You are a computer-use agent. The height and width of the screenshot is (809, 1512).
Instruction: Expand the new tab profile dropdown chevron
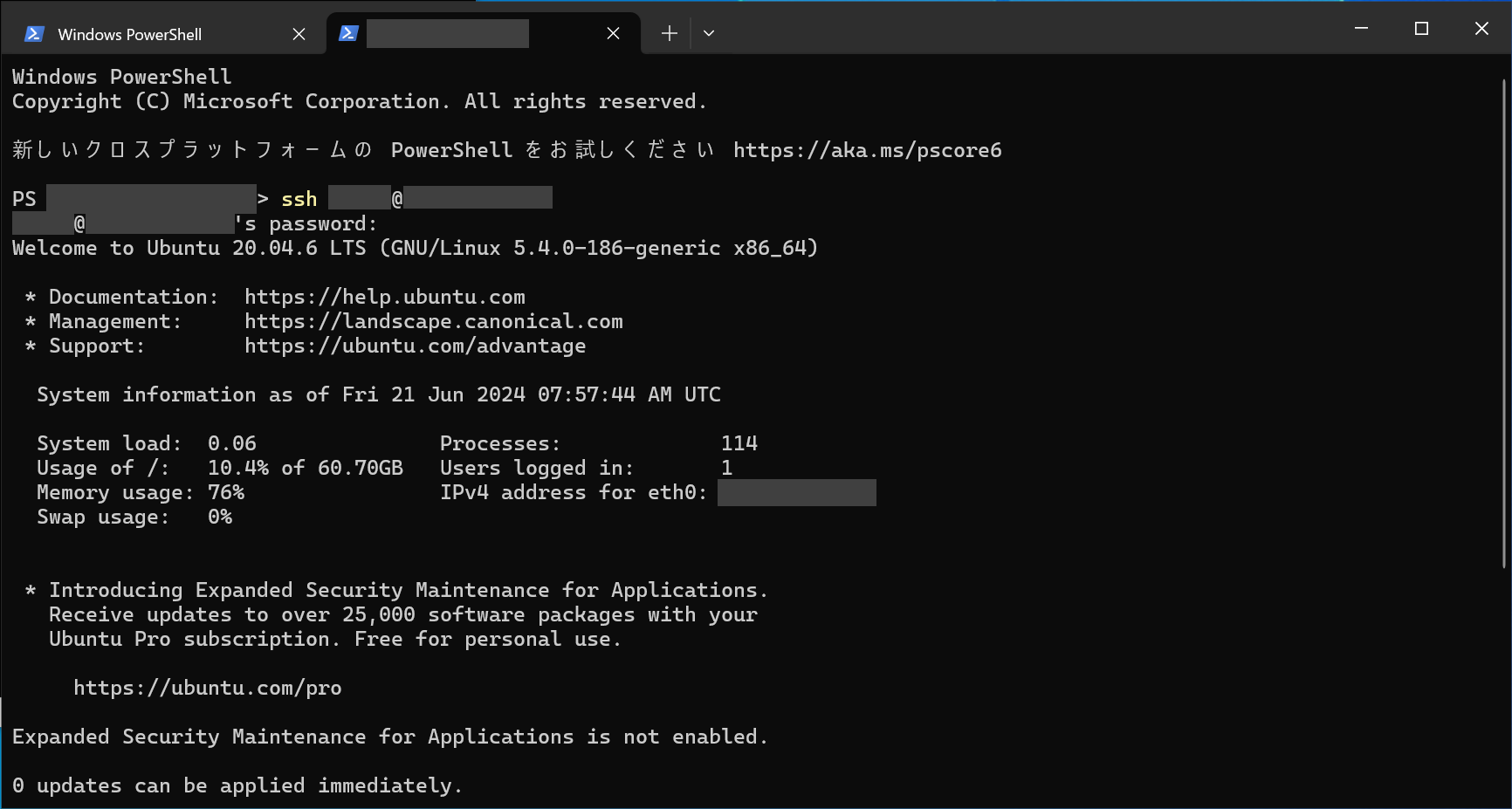click(x=709, y=33)
